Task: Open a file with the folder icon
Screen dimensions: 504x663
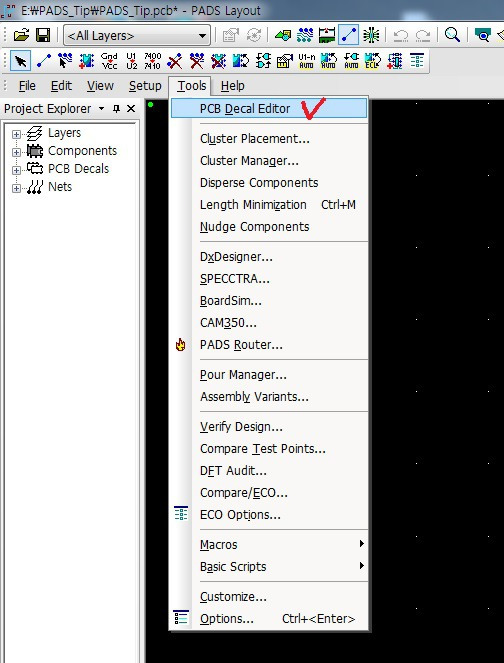Action: click(21, 35)
